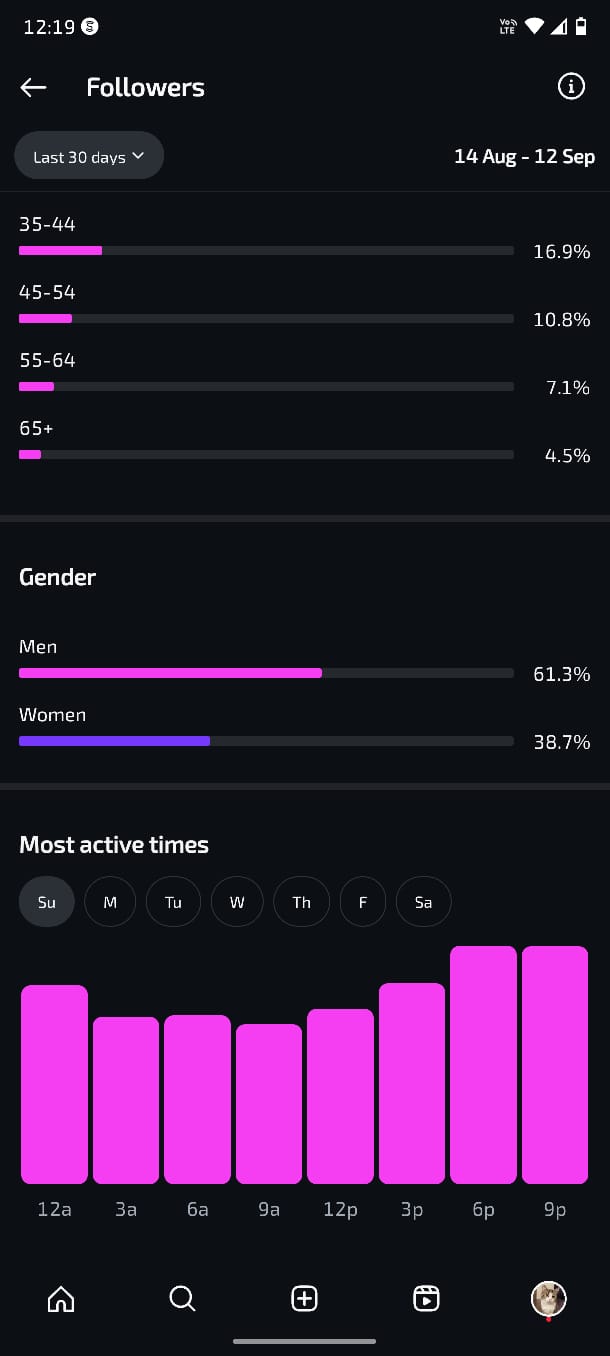This screenshot has height=1356, width=610.
Task: Choose the Saturday day chip
Action: pos(423,902)
